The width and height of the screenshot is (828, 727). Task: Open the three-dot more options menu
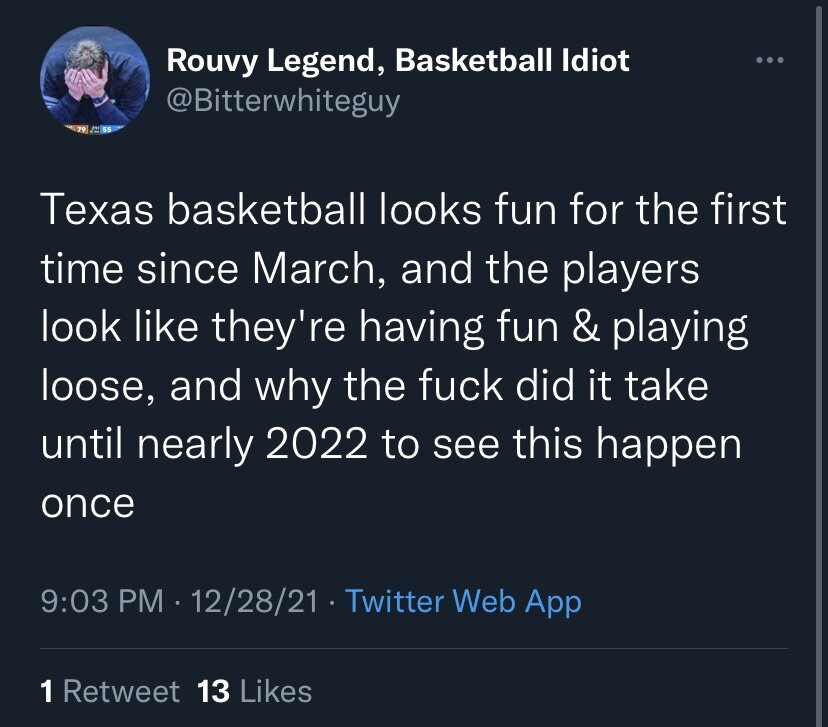(x=770, y=61)
